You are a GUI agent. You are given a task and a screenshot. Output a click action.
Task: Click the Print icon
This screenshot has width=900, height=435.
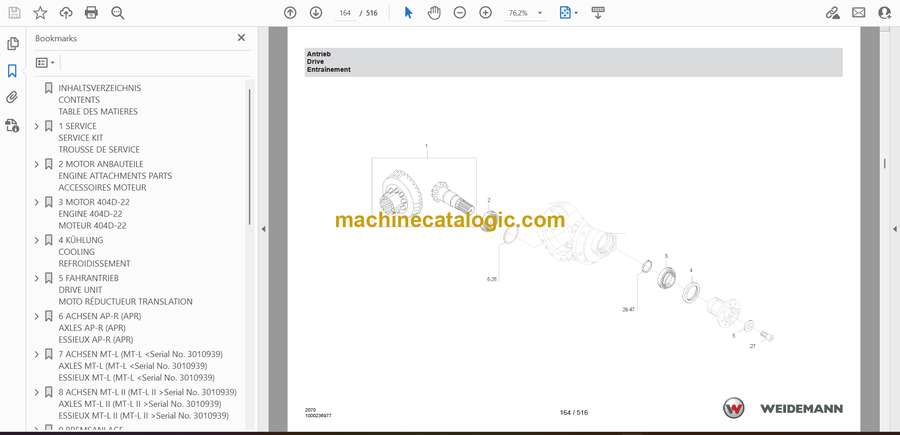tap(91, 13)
